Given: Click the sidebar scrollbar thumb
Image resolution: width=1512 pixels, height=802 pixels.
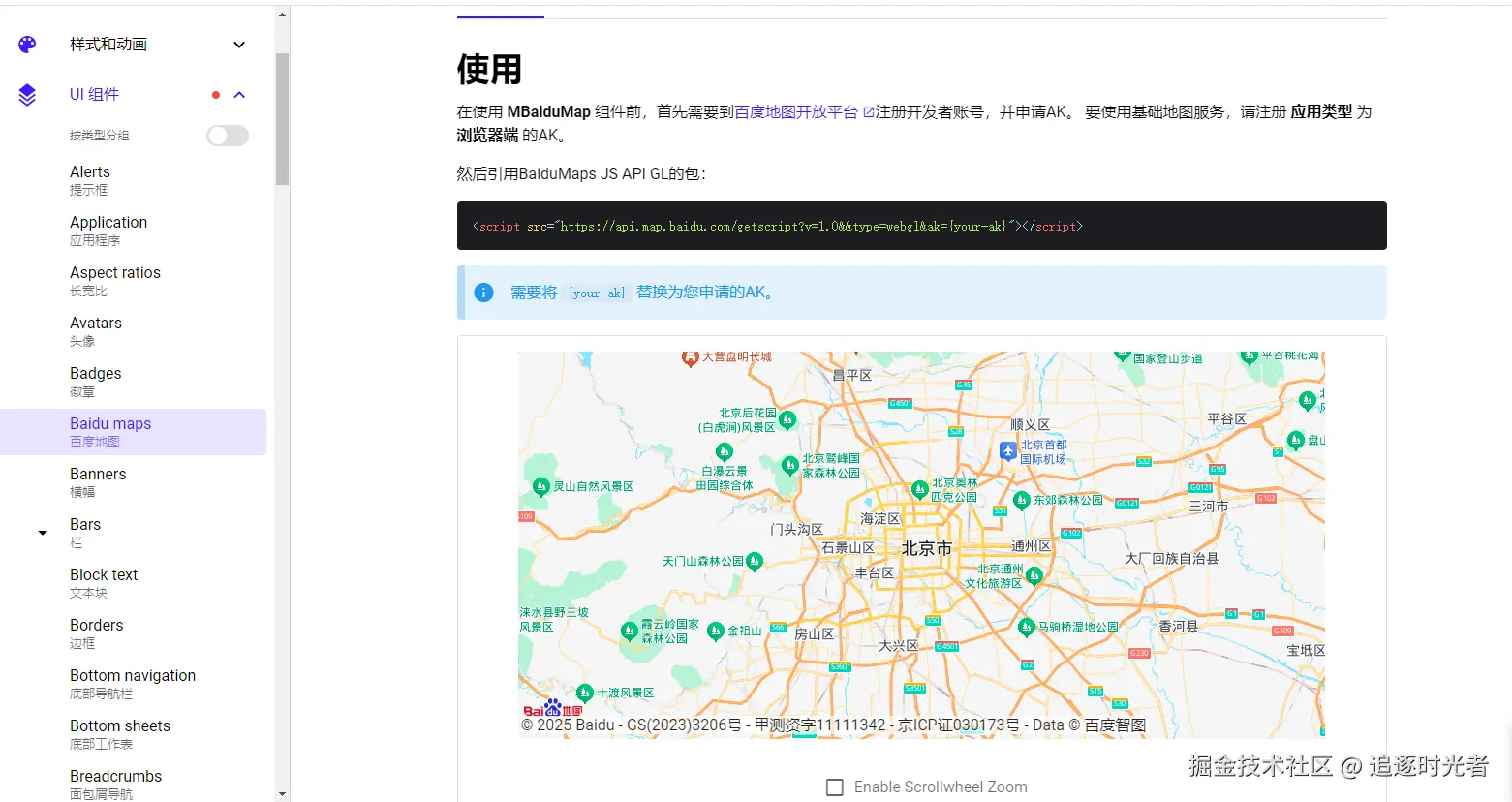Looking at the screenshot, I should click(x=282, y=118).
